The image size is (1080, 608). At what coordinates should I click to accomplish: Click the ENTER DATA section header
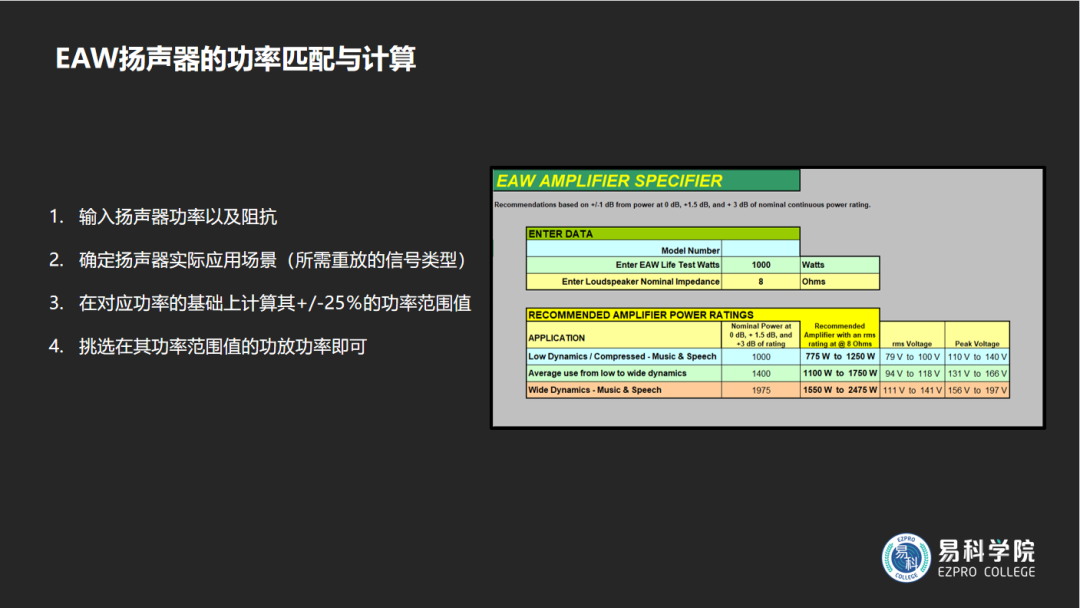pyautogui.click(x=663, y=233)
